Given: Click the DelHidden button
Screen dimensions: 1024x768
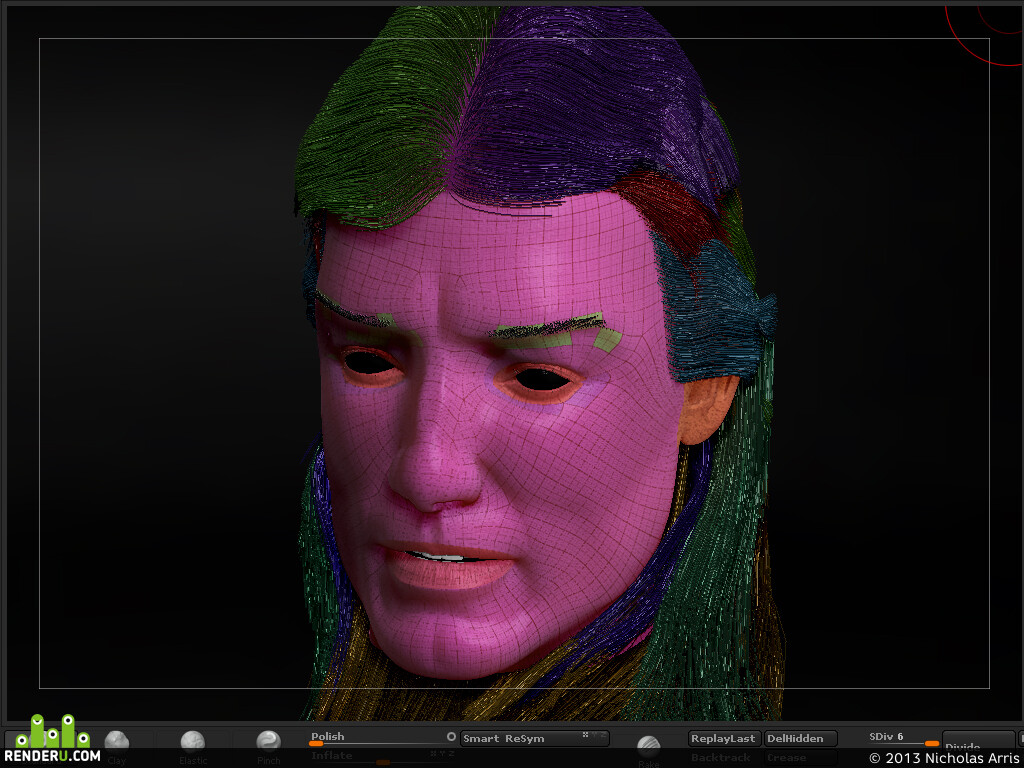Looking at the screenshot, I should (x=801, y=738).
